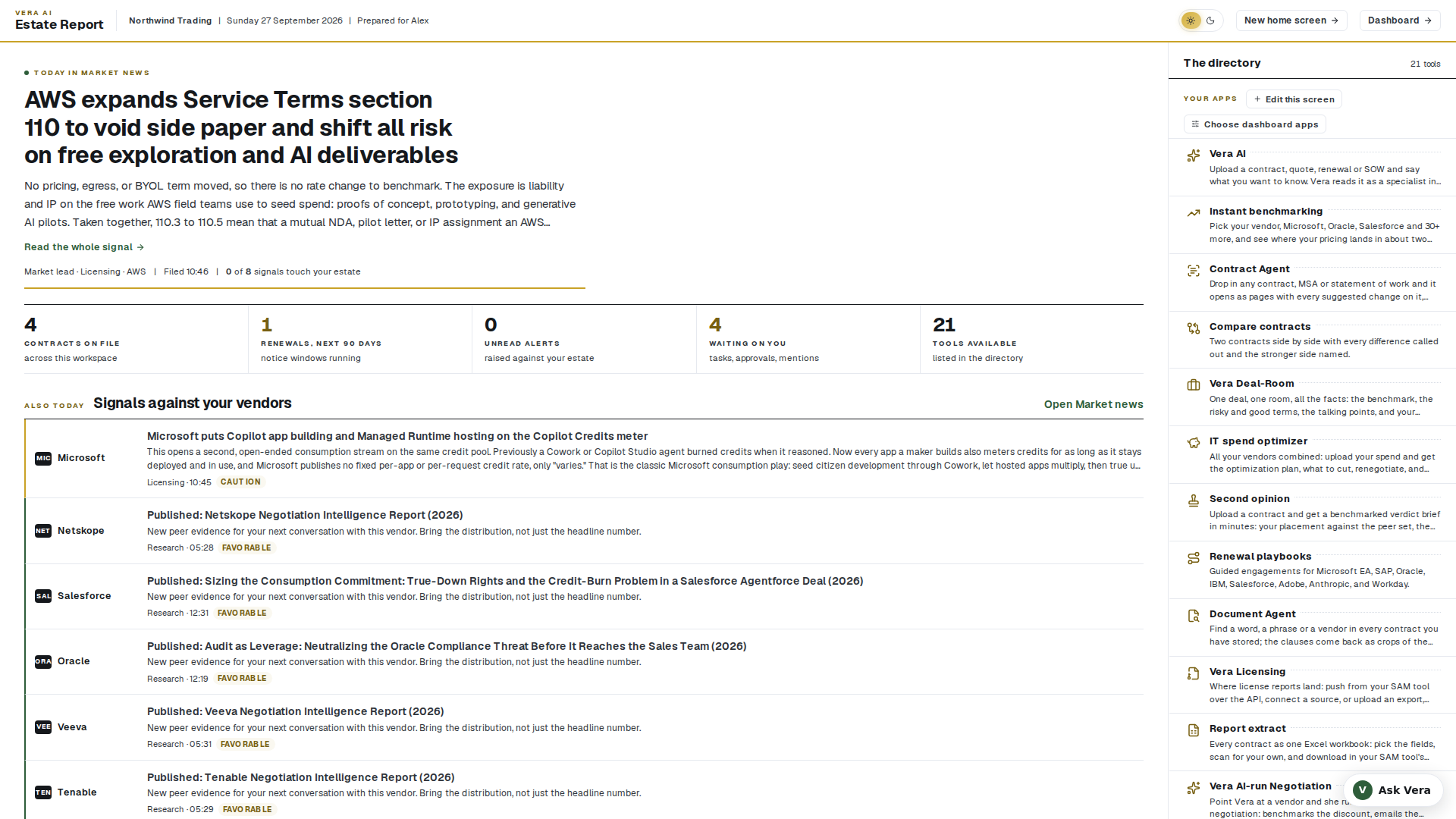Viewport: 1456px width, 819px height.
Task: Click the Salesforce SAL vendor badge
Action: 43,596
